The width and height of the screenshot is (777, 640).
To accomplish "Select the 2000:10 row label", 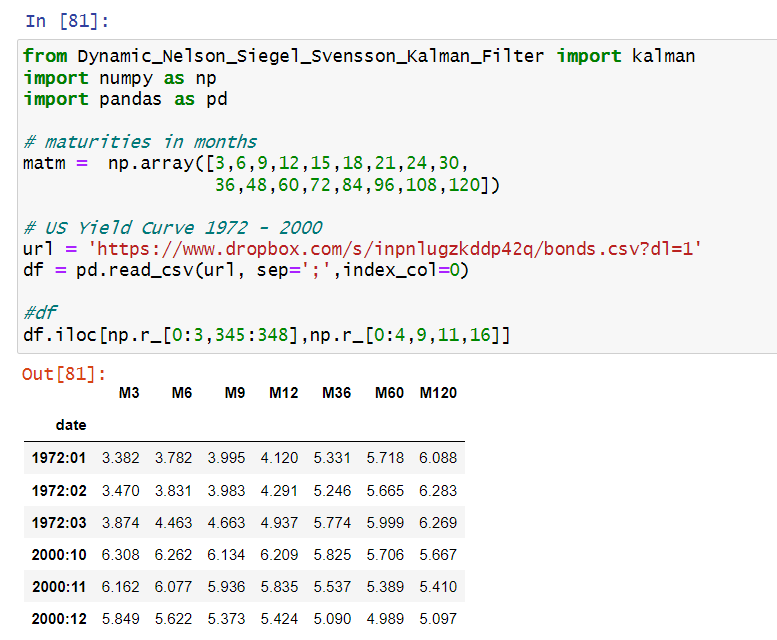I will (59, 555).
